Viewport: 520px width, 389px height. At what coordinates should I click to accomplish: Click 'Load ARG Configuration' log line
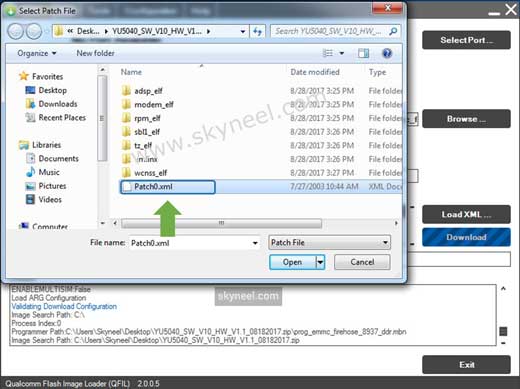[49, 298]
